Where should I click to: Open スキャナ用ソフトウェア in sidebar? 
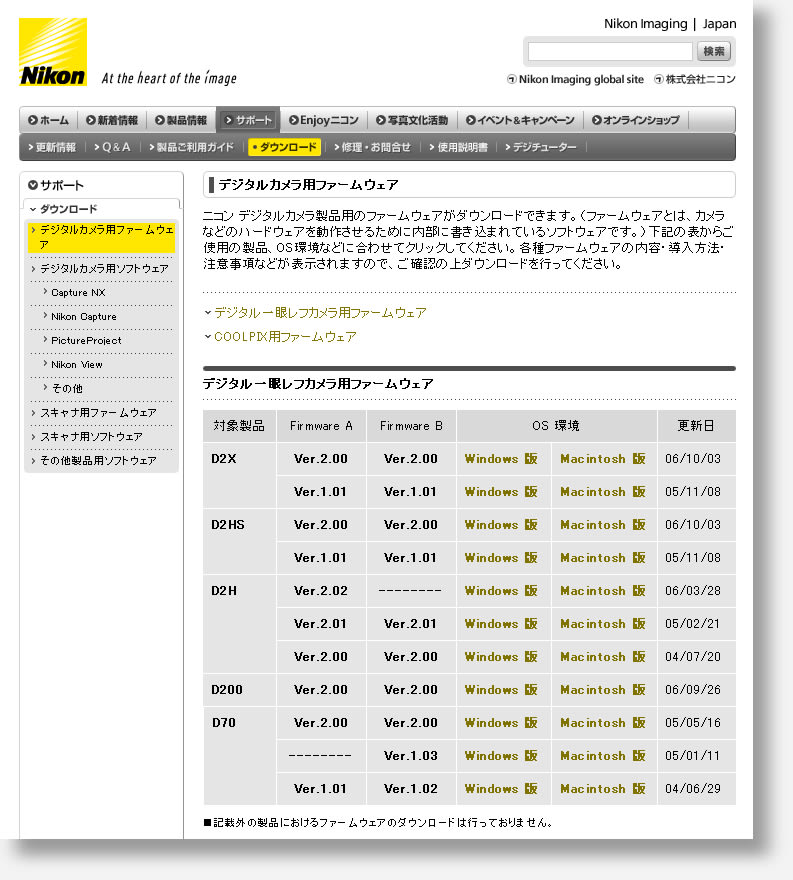click(x=86, y=437)
